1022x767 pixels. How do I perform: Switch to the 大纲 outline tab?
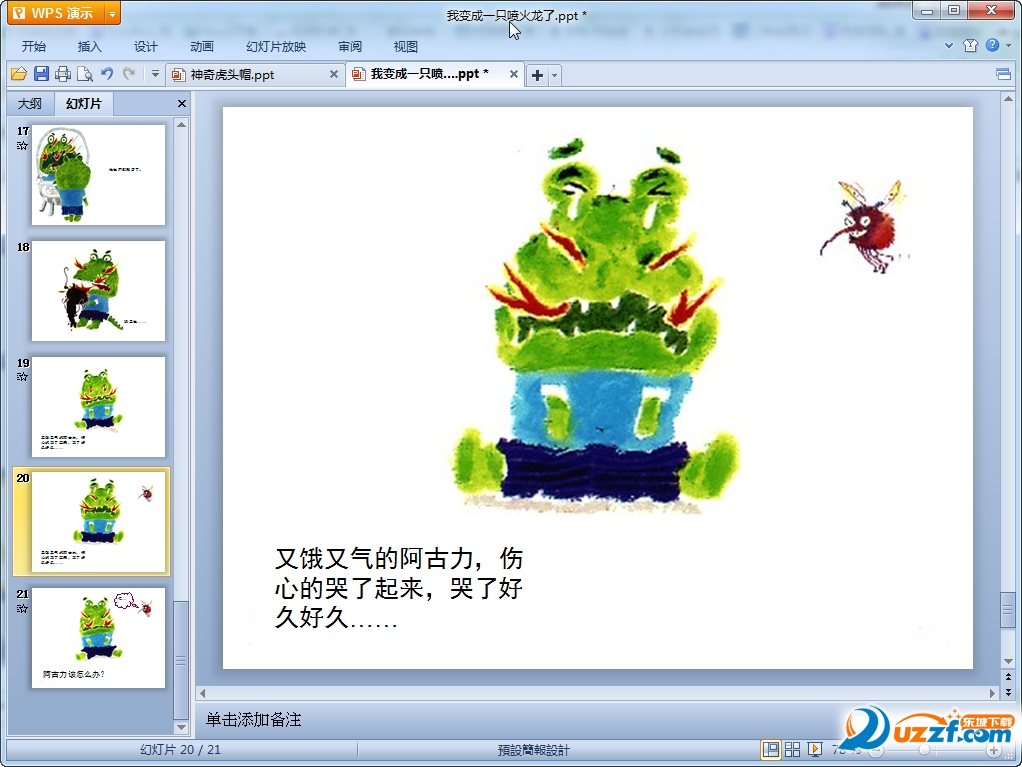pyautogui.click(x=30, y=104)
